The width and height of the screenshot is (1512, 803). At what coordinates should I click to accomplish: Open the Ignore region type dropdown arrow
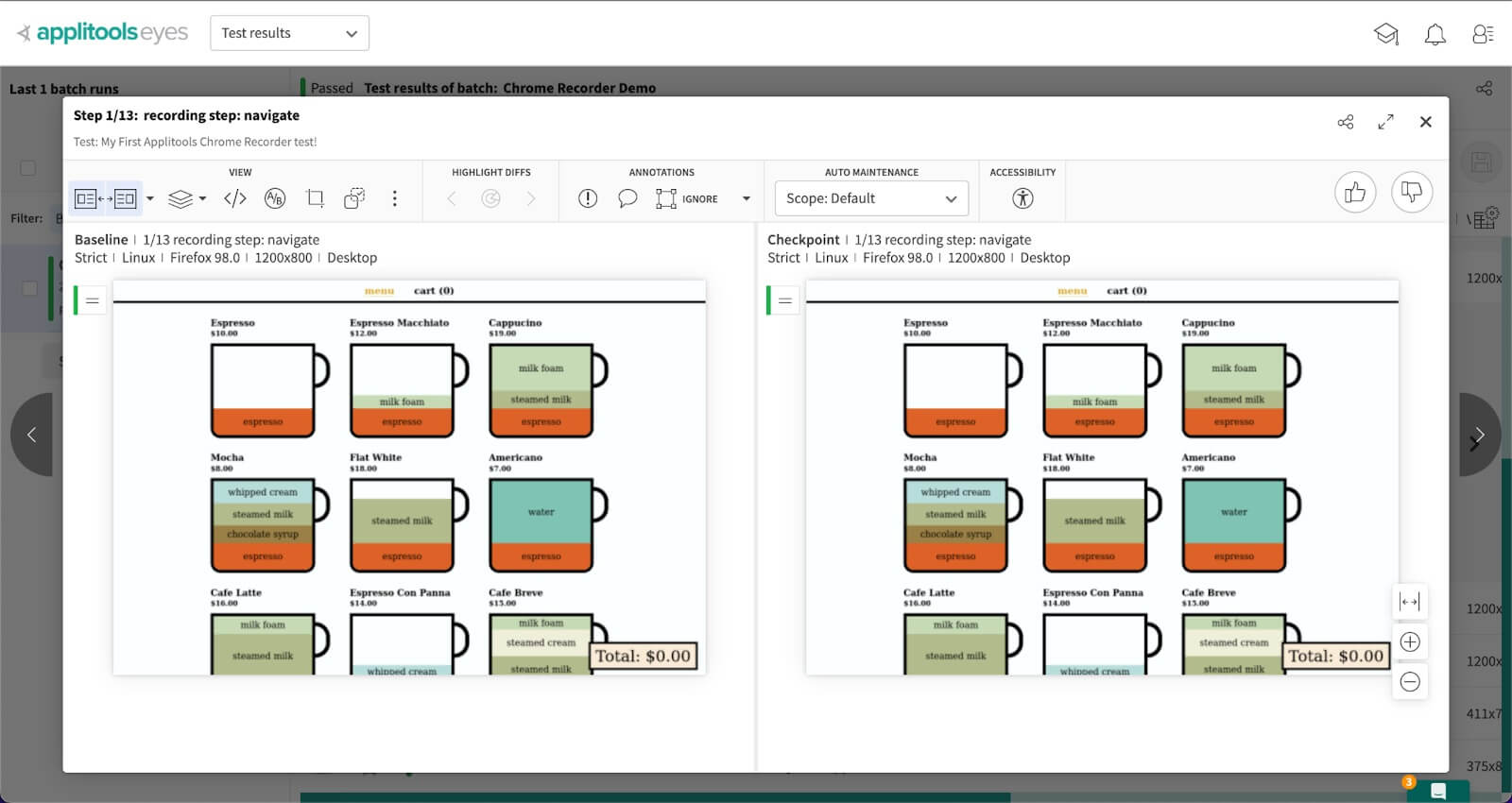[747, 198]
